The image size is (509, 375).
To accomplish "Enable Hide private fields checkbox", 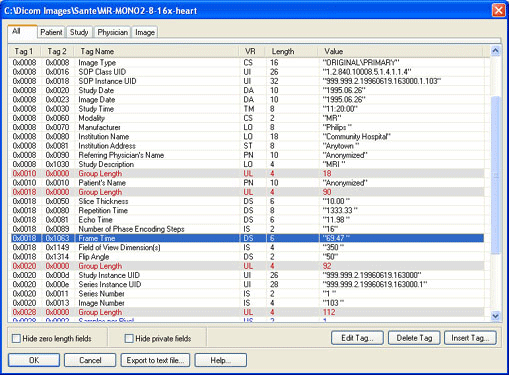I will tap(129, 339).
